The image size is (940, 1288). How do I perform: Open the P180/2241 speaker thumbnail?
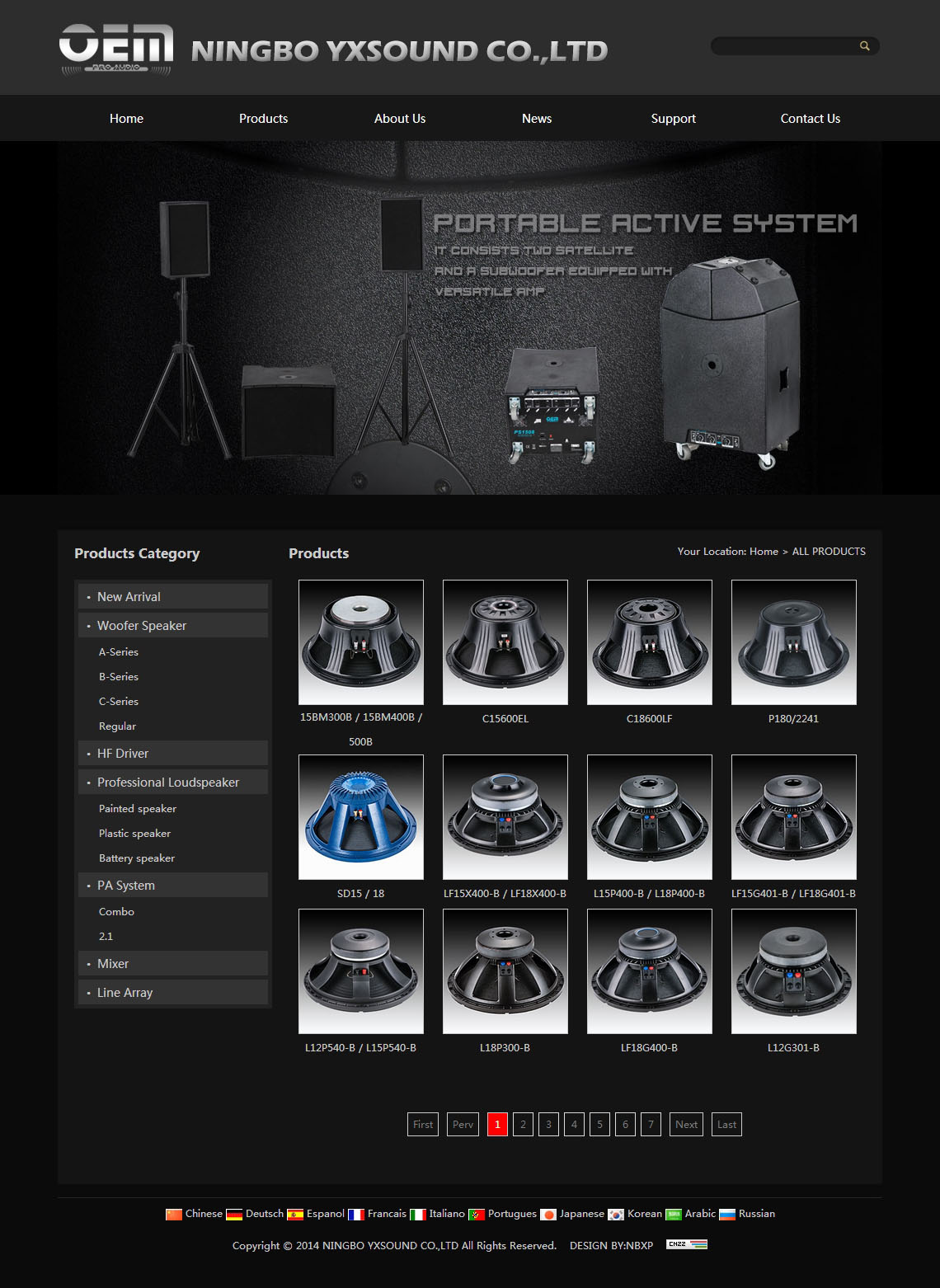(794, 642)
